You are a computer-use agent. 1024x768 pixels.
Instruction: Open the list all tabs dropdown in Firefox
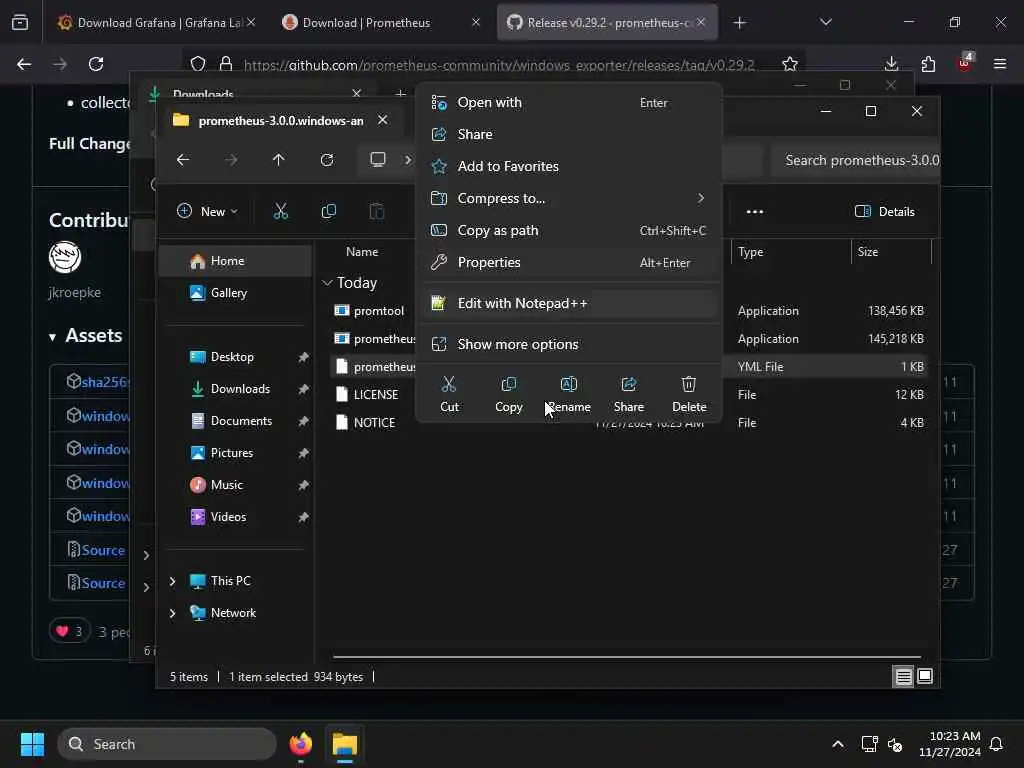tap(825, 22)
